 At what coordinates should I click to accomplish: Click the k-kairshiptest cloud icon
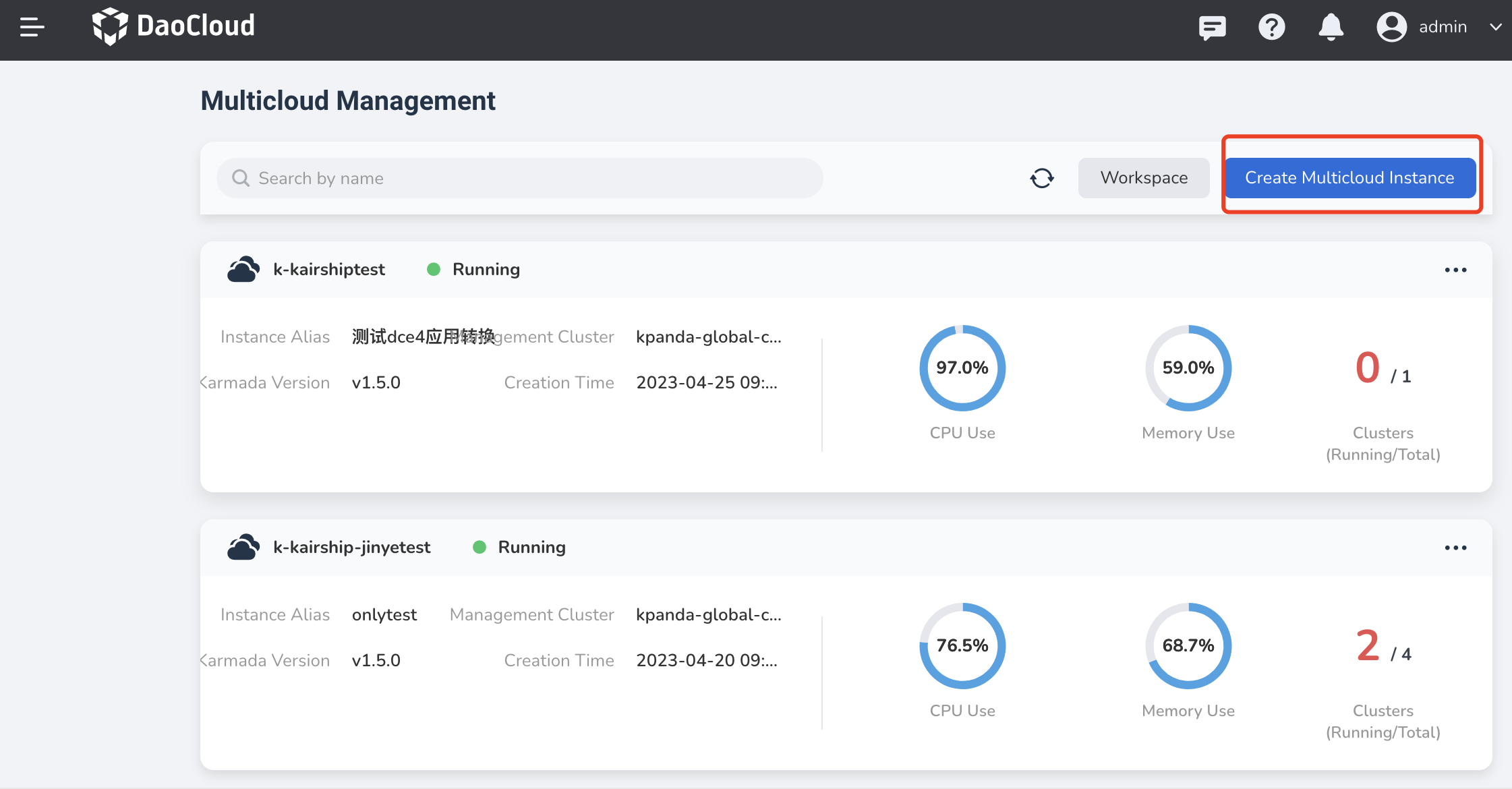tap(243, 269)
